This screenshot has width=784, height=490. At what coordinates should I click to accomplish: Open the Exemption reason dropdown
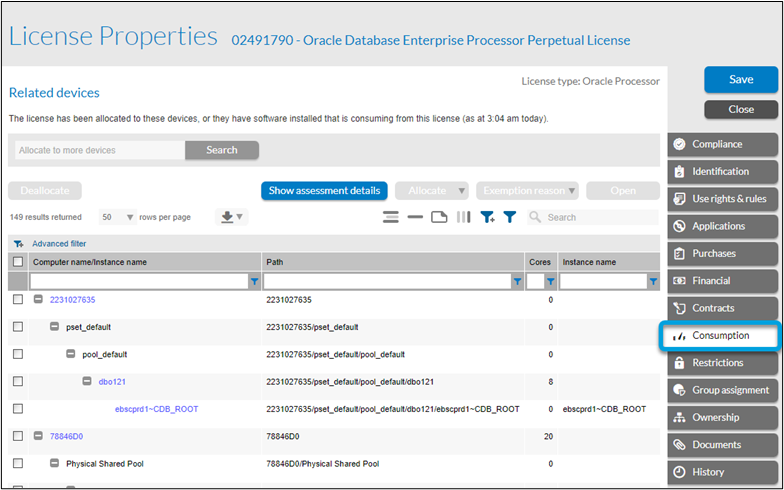528,190
